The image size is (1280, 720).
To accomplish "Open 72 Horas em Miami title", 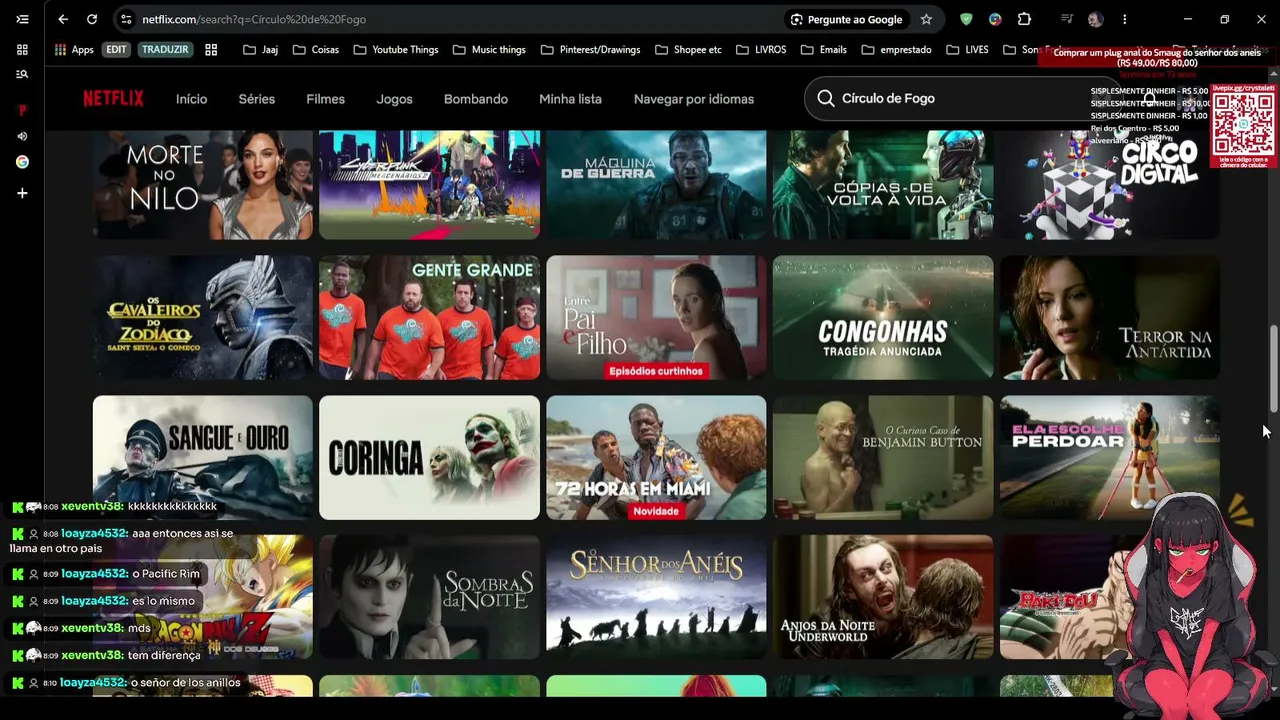I will click(x=656, y=458).
